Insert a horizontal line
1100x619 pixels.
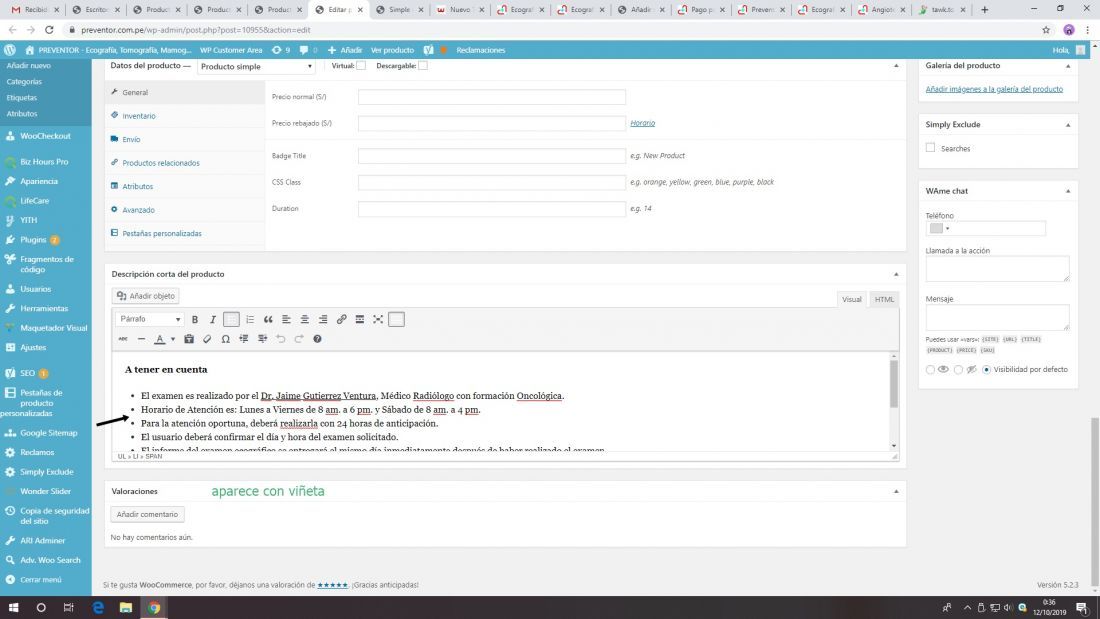click(141, 339)
